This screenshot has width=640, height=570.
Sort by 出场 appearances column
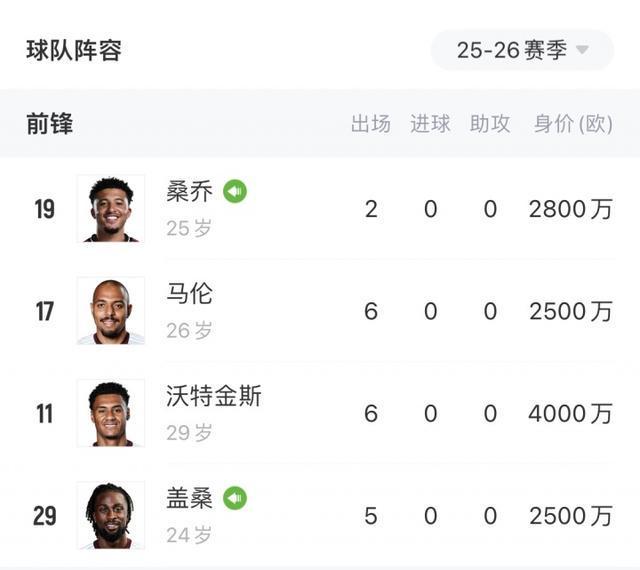click(x=371, y=124)
